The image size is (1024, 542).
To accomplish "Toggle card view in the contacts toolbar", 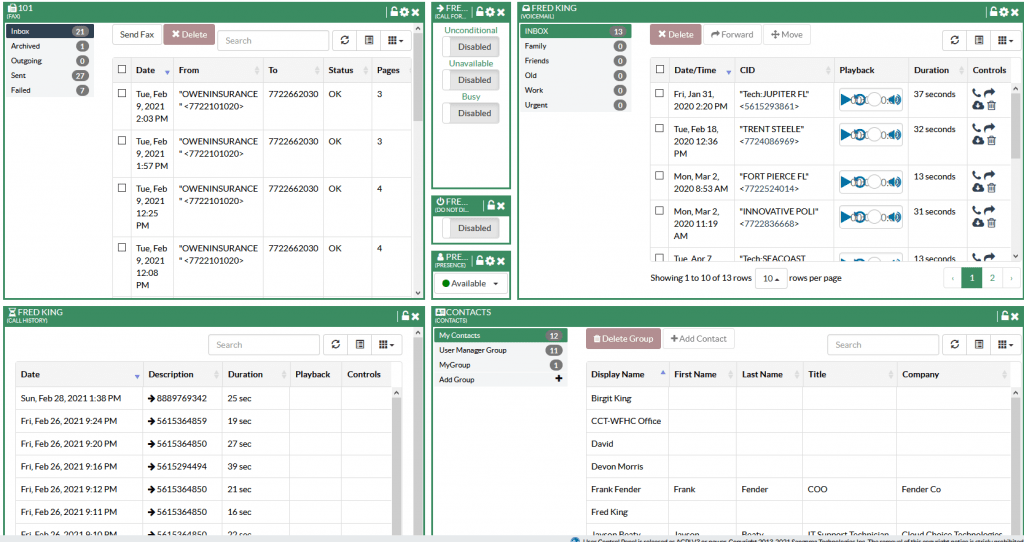I will (x=978, y=345).
